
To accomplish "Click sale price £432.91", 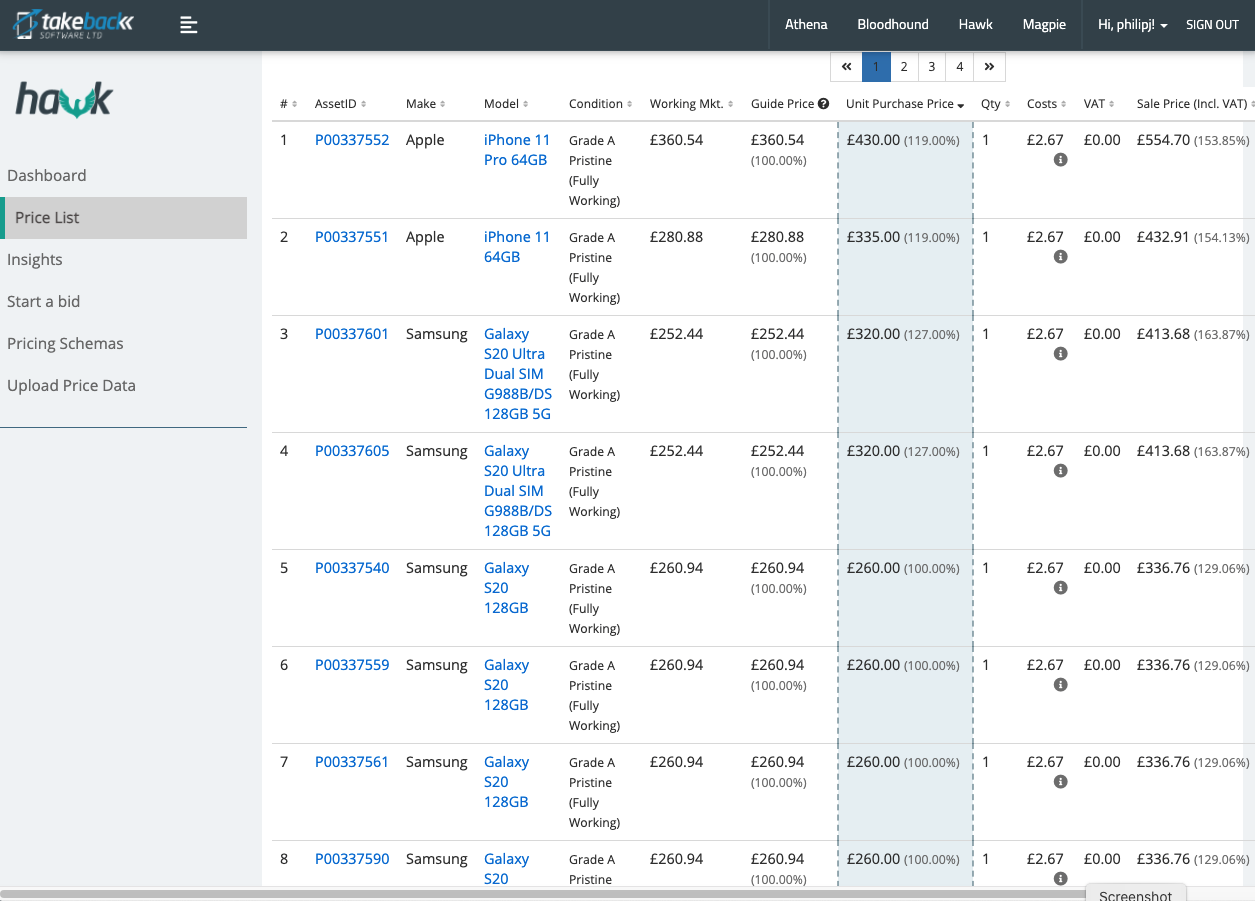I will point(1163,237).
